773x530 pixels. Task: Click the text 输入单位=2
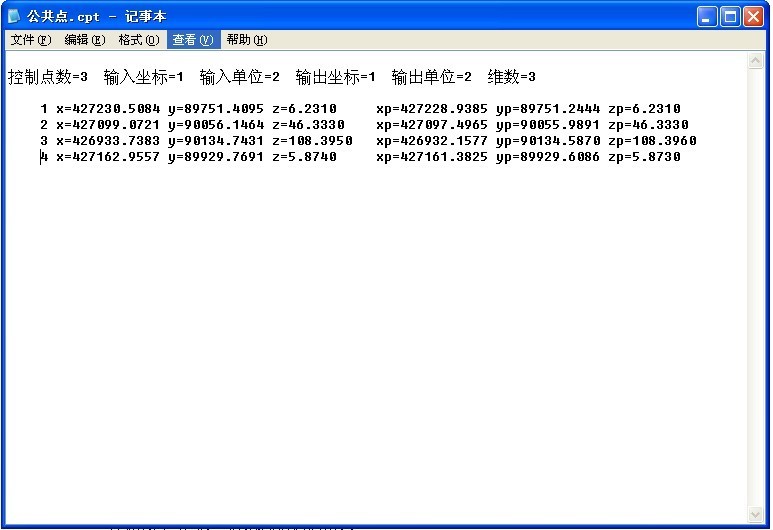(x=240, y=77)
